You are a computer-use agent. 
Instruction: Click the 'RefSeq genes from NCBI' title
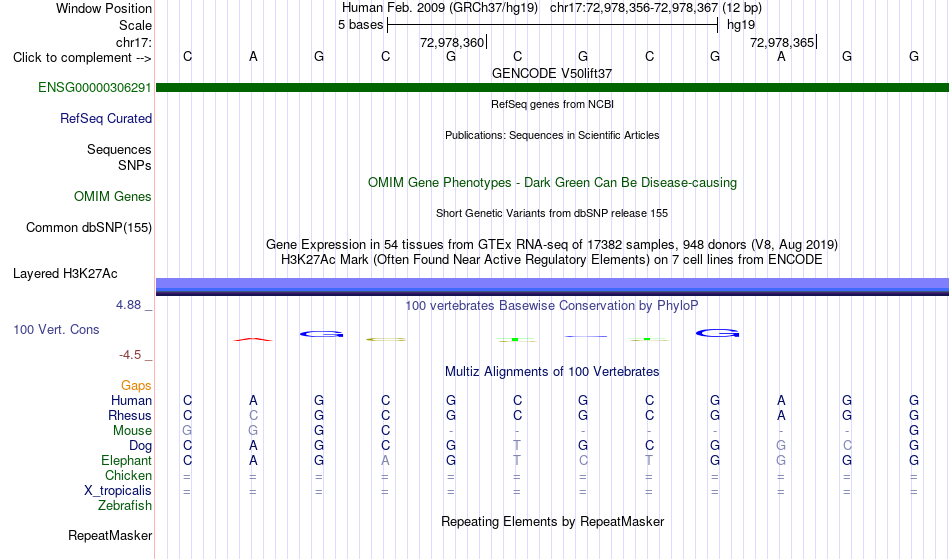pos(553,104)
